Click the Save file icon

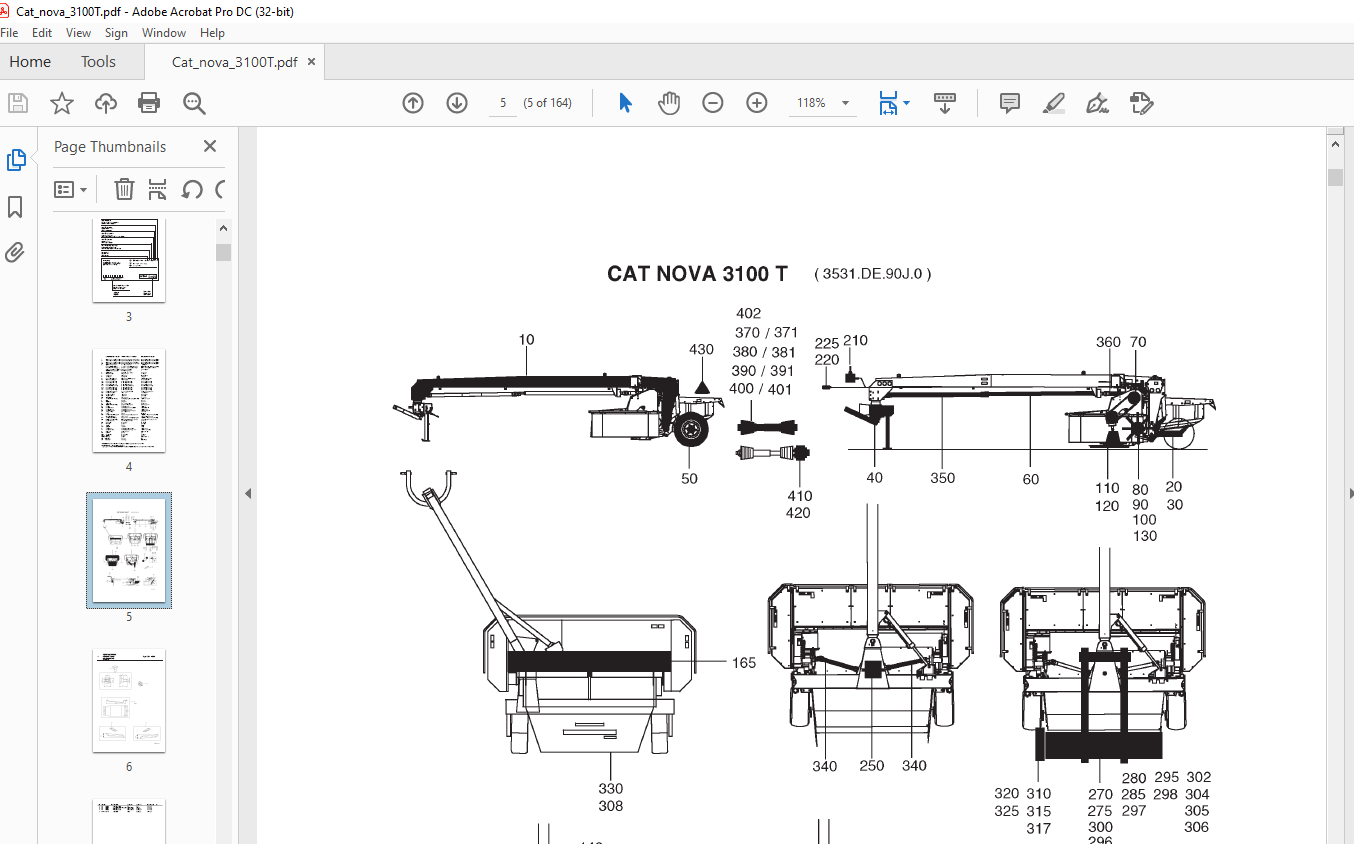18,103
